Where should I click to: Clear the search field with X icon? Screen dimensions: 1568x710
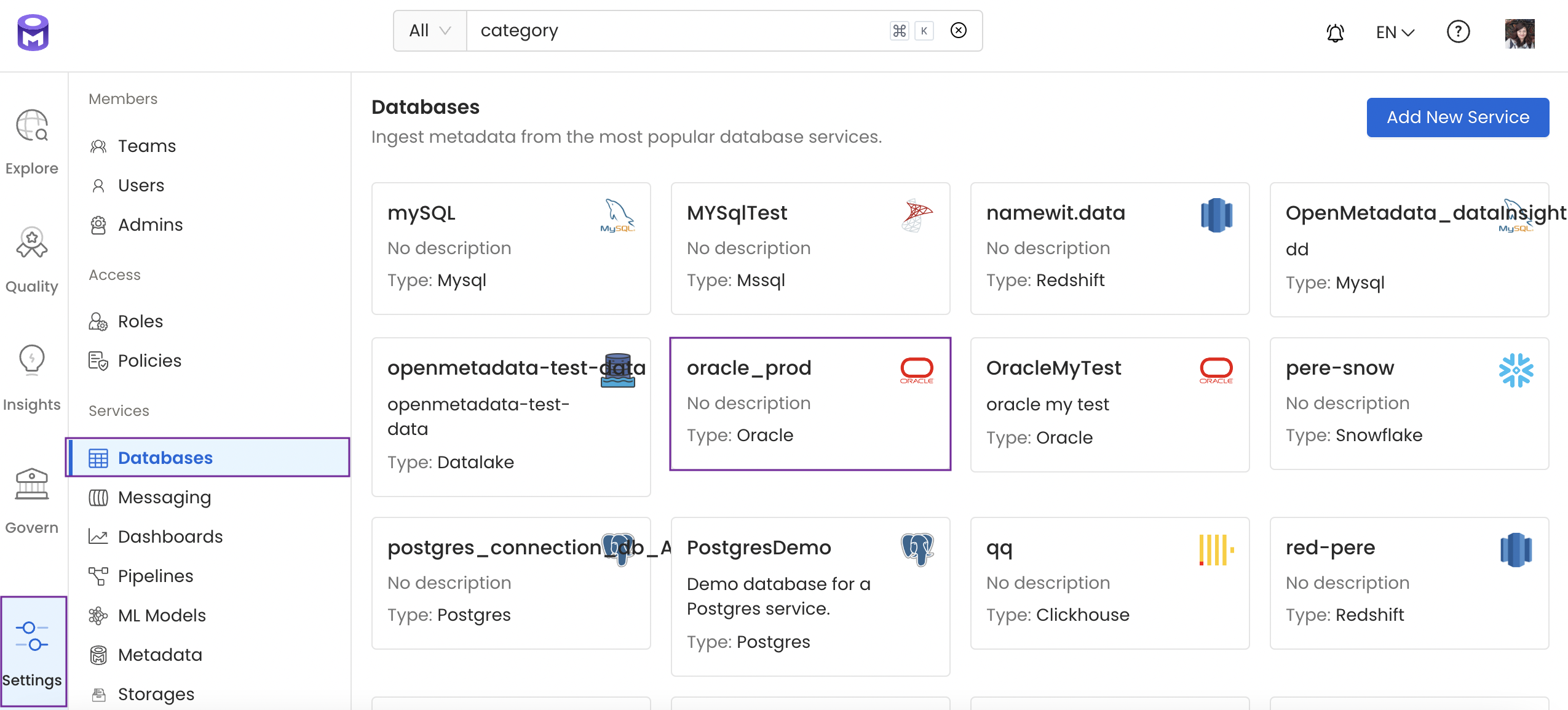[x=959, y=30]
